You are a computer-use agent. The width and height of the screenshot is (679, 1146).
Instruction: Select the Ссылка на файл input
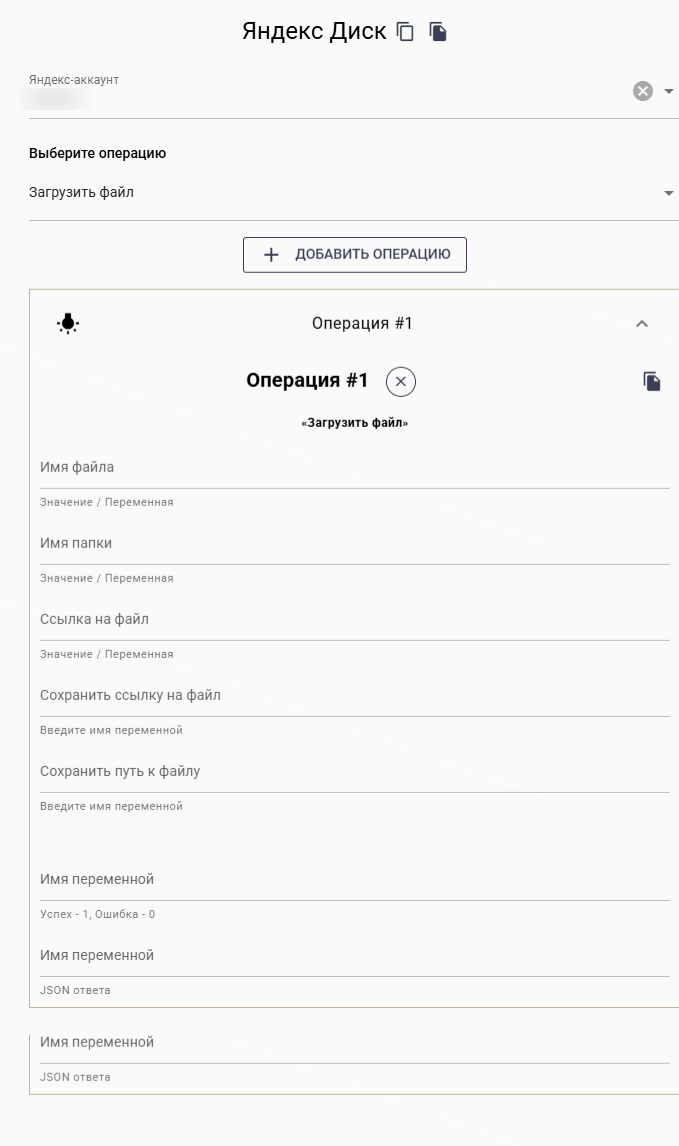point(354,620)
